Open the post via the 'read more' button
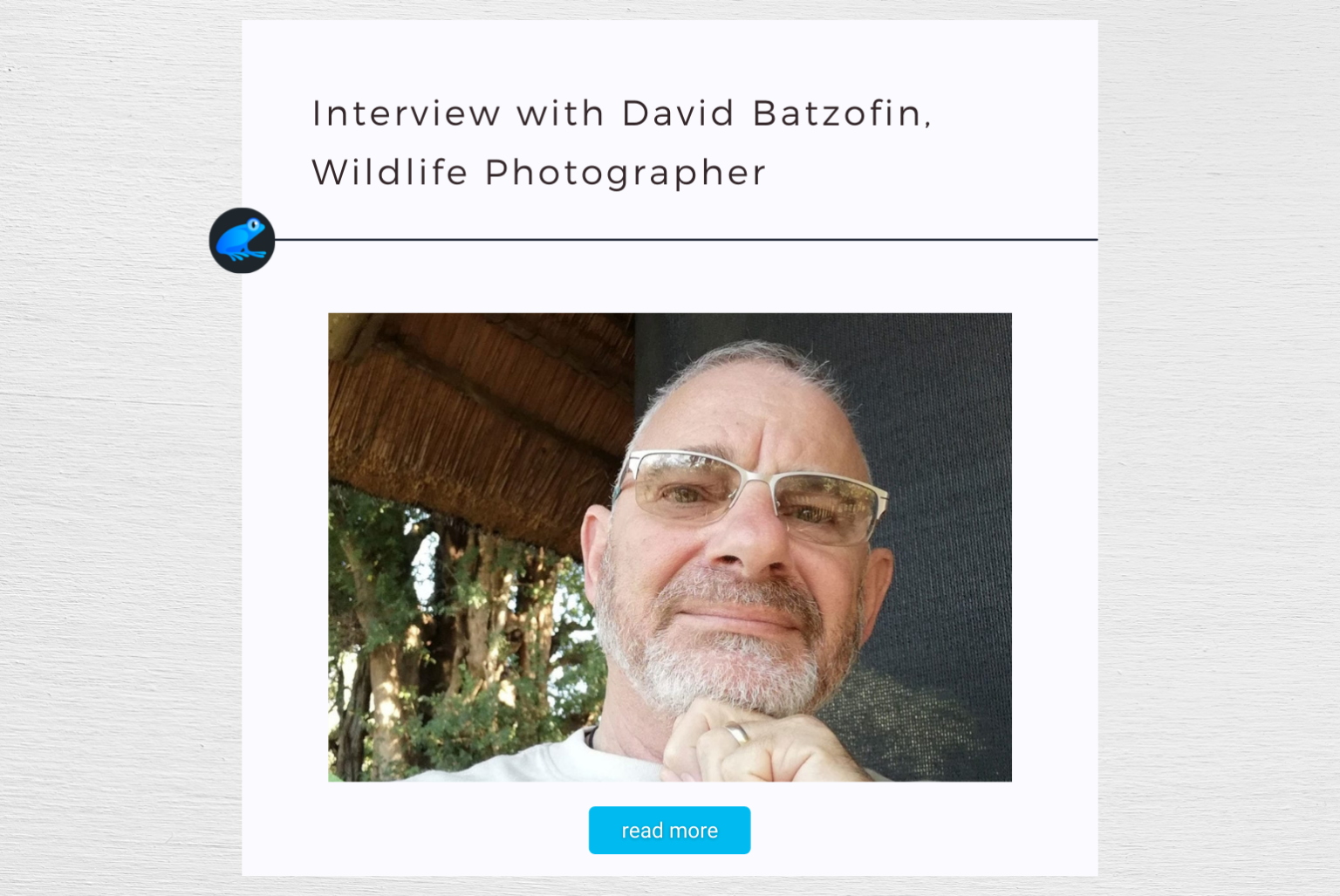 (669, 830)
